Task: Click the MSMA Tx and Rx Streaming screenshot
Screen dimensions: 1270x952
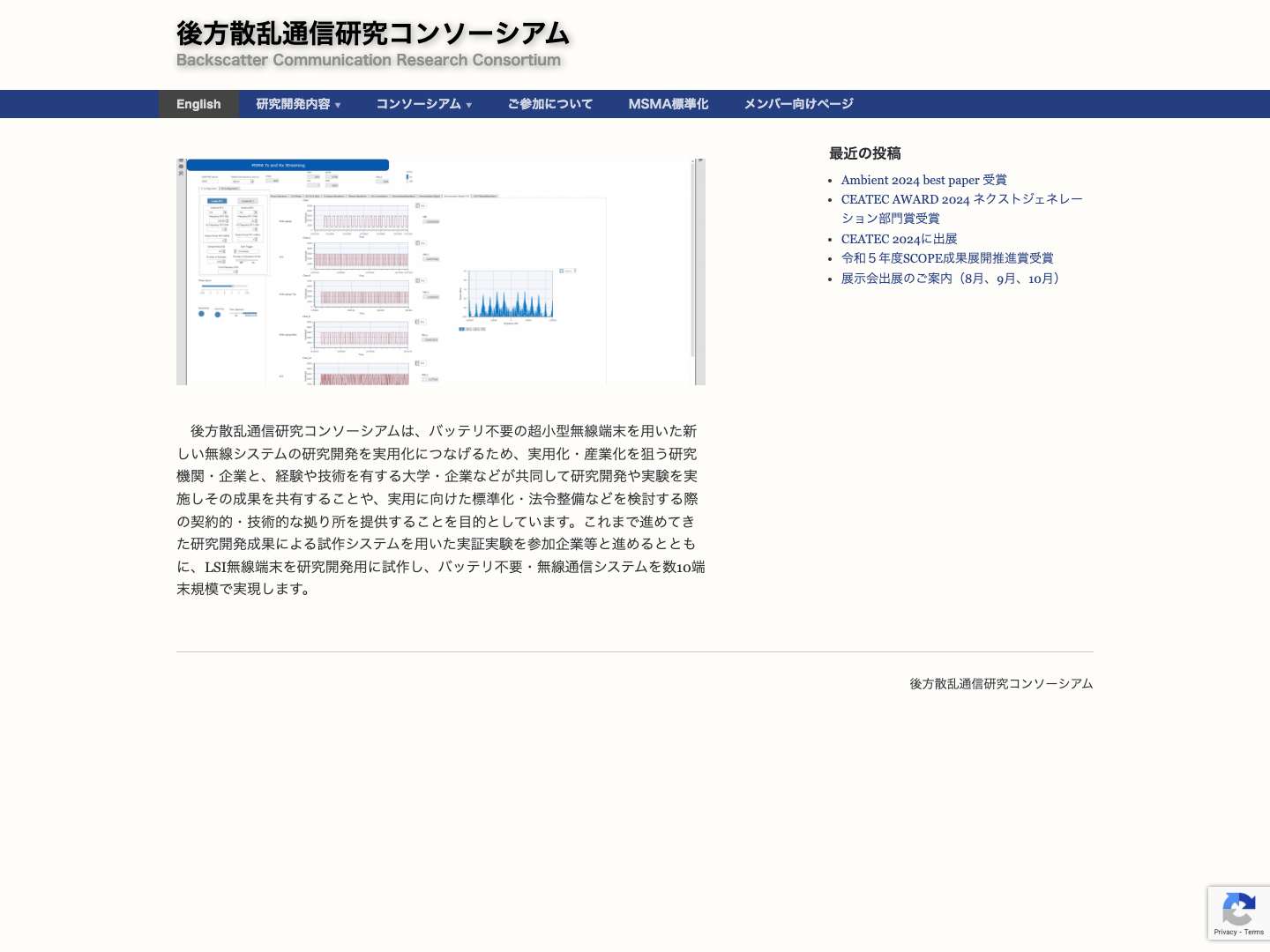Action: point(441,271)
